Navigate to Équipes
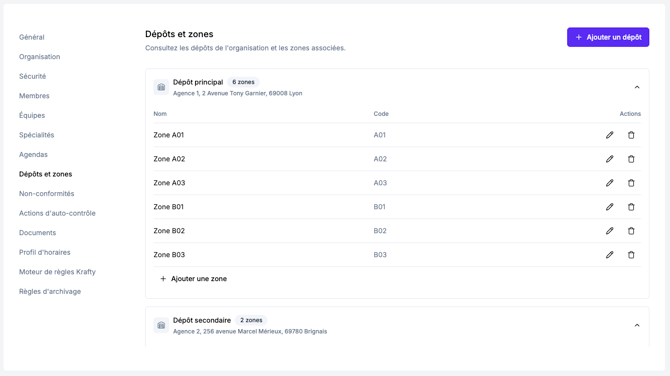This screenshot has height=376, width=670. tap(32, 115)
